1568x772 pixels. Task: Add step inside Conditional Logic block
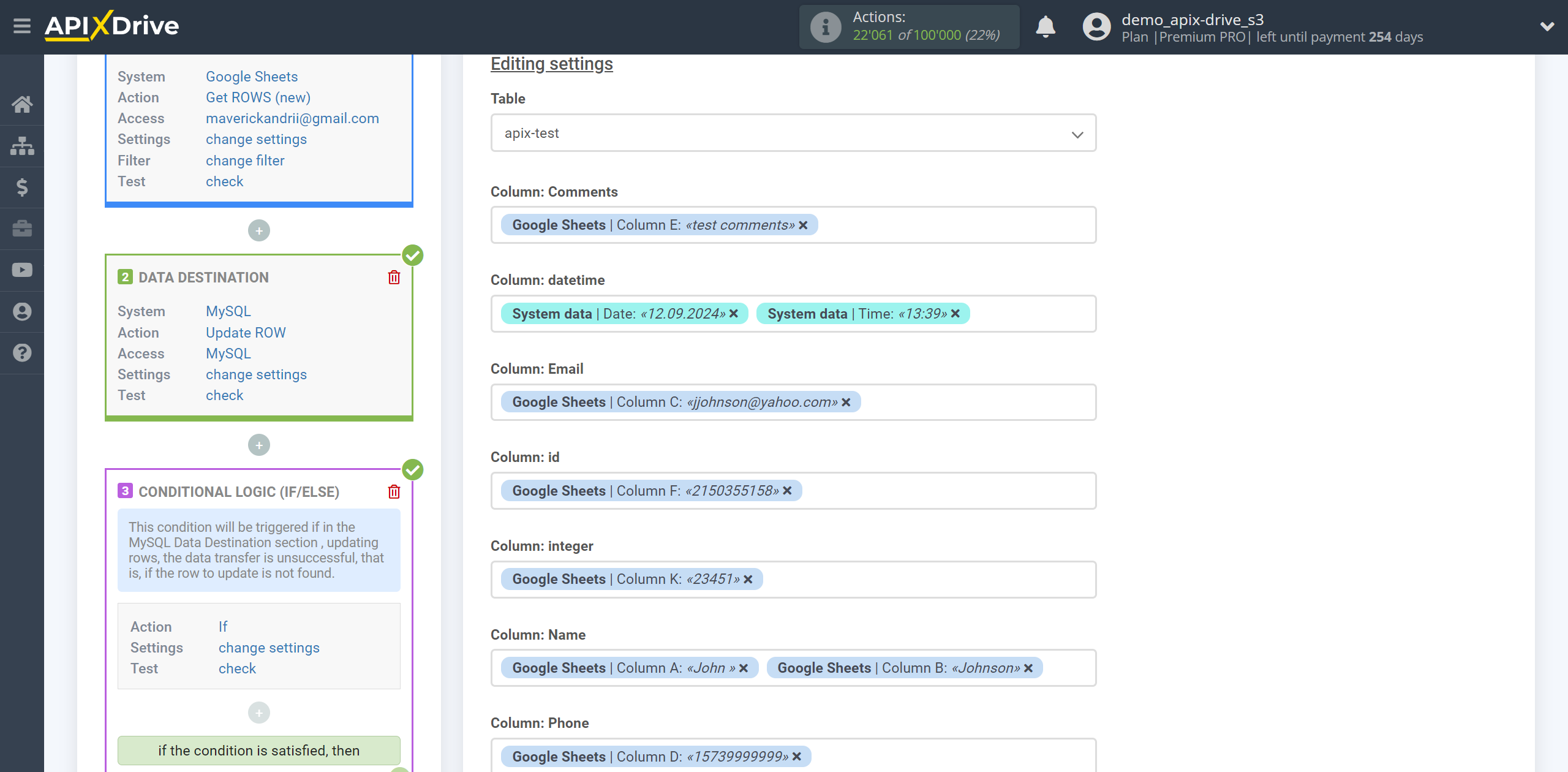coord(259,713)
